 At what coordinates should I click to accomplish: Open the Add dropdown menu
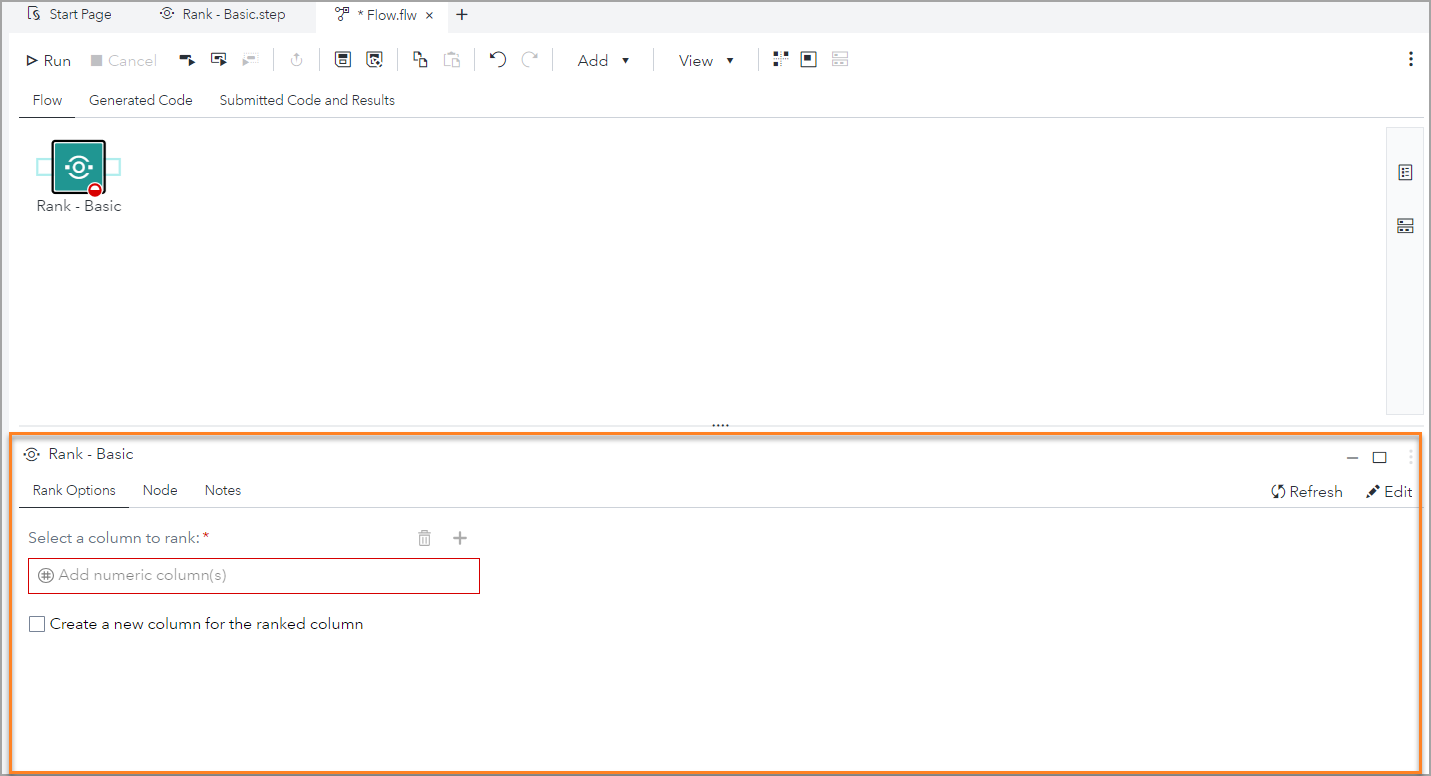click(x=602, y=59)
